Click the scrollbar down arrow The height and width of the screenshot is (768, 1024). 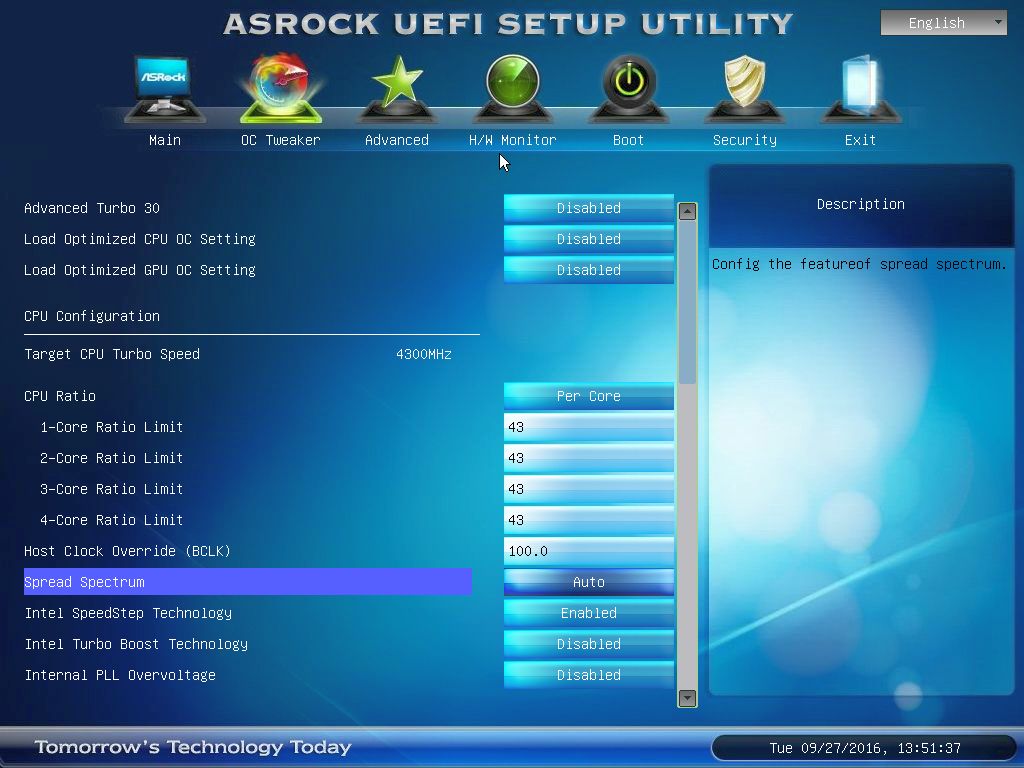point(687,697)
